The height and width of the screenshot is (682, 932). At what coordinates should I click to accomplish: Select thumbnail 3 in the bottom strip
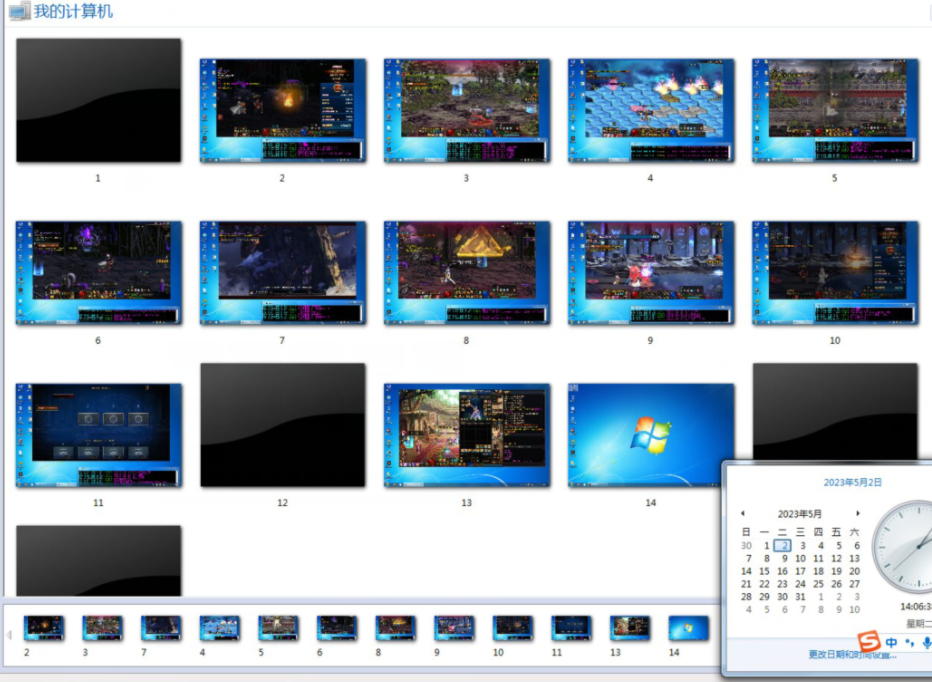pyautogui.click(x=102, y=628)
